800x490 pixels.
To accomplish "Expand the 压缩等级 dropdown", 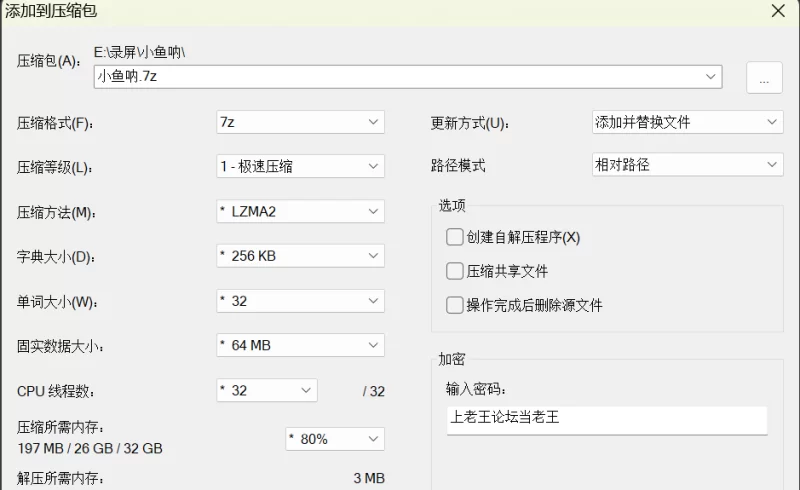I will [300, 166].
